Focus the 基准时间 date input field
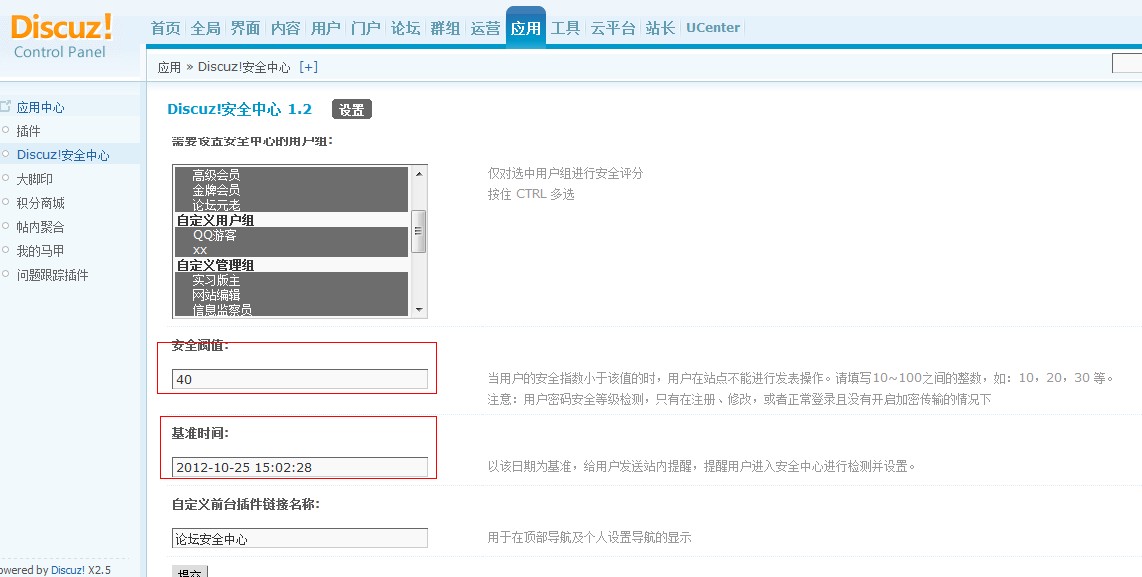Viewport: 1142px width, 577px height. click(300, 467)
